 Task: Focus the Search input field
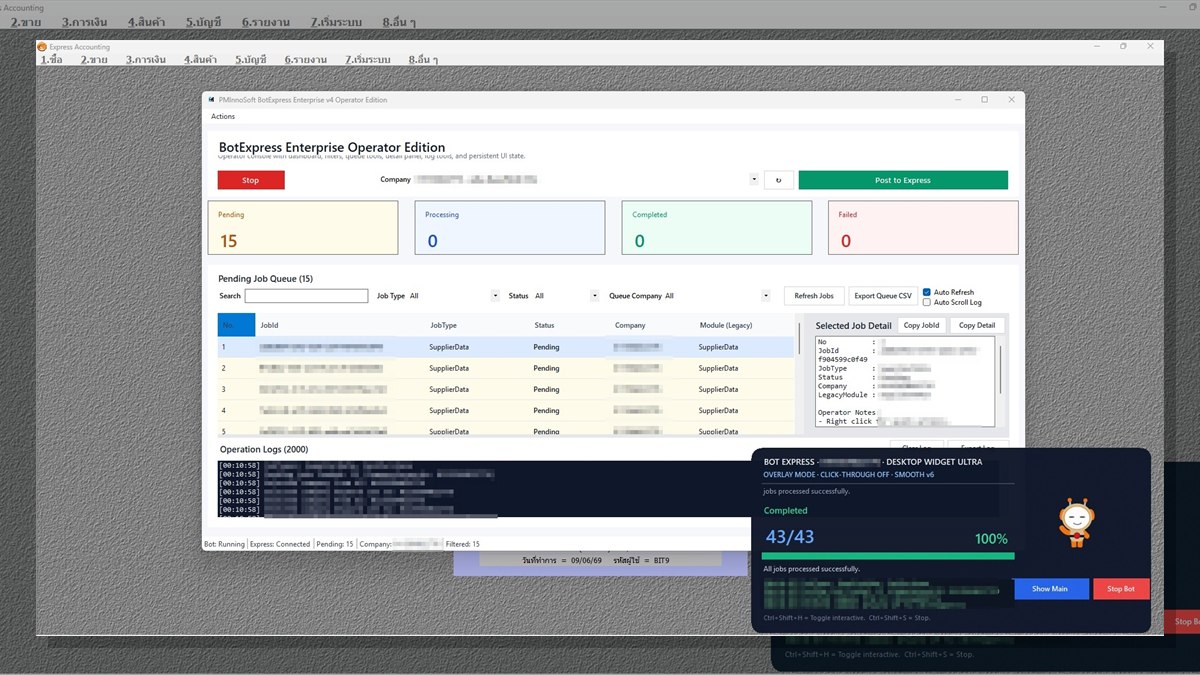[306, 296]
